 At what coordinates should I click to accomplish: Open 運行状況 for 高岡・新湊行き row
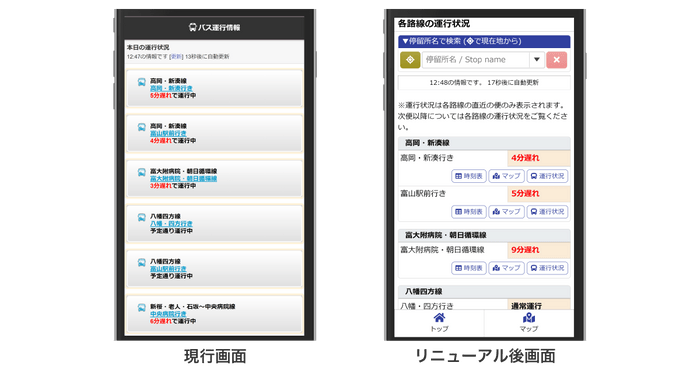coord(547,176)
